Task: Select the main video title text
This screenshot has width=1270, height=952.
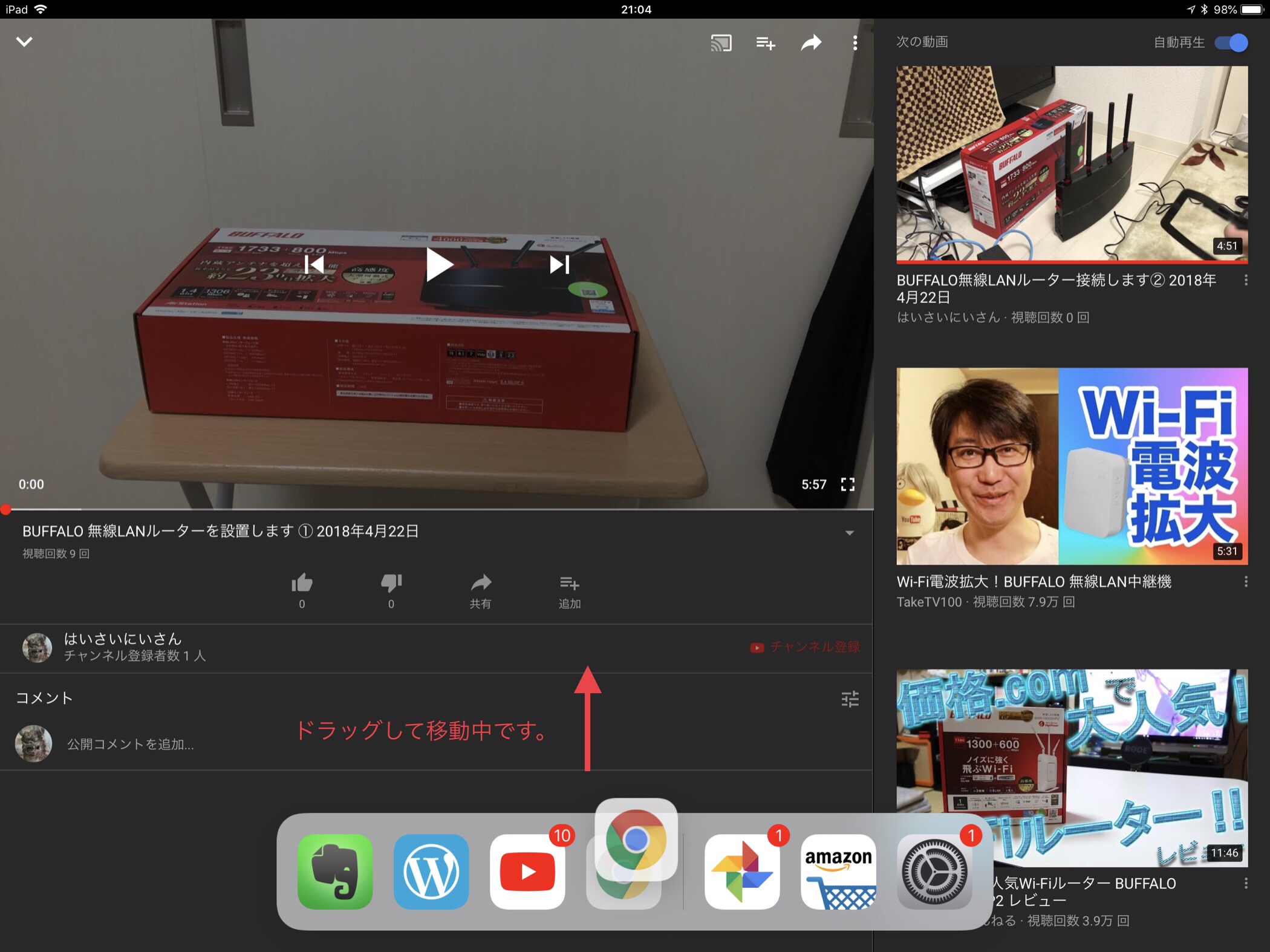Action: (x=221, y=532)
